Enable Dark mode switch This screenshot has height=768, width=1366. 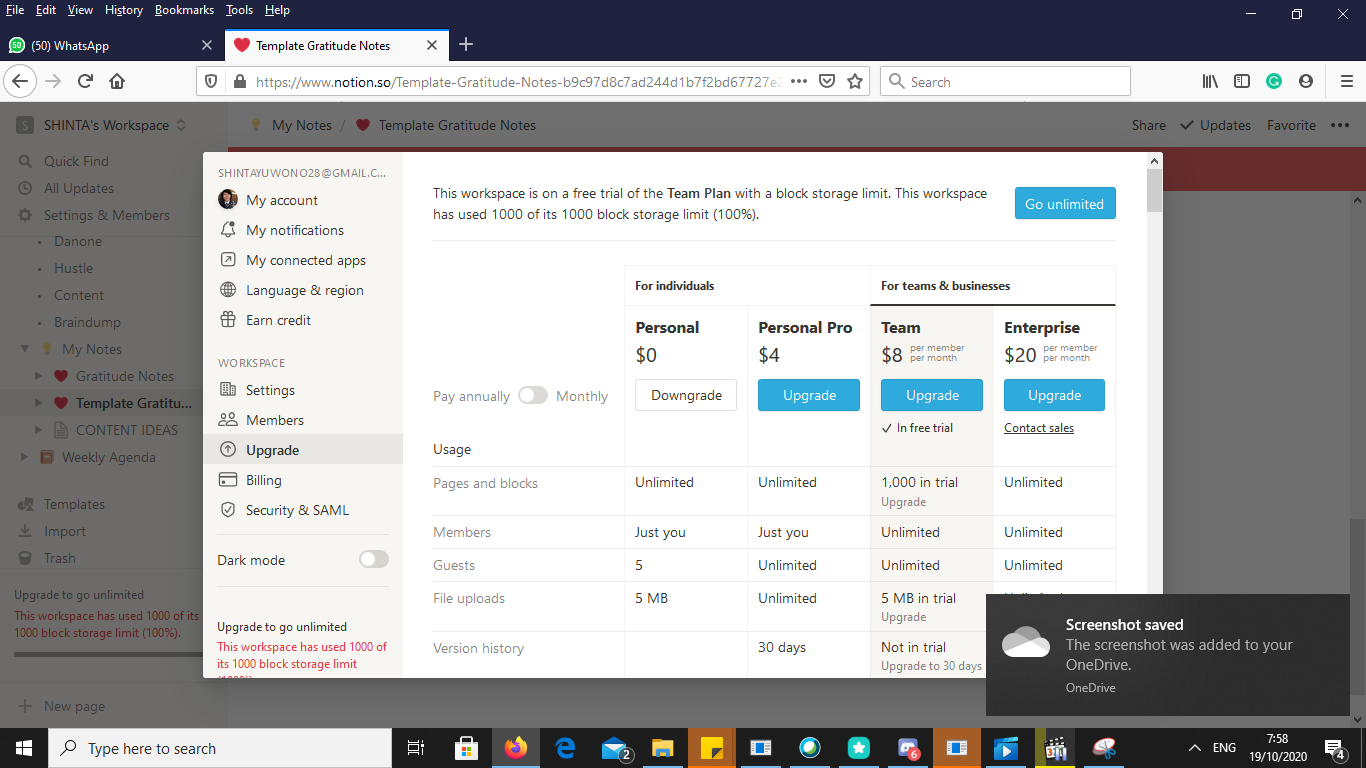tap(374, 560)
